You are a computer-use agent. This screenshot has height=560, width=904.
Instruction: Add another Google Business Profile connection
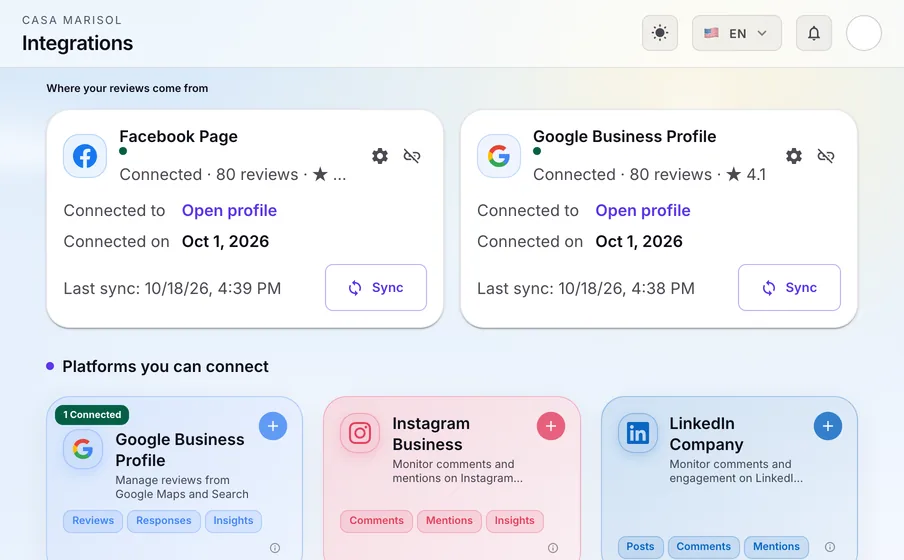tap(273, 426)
